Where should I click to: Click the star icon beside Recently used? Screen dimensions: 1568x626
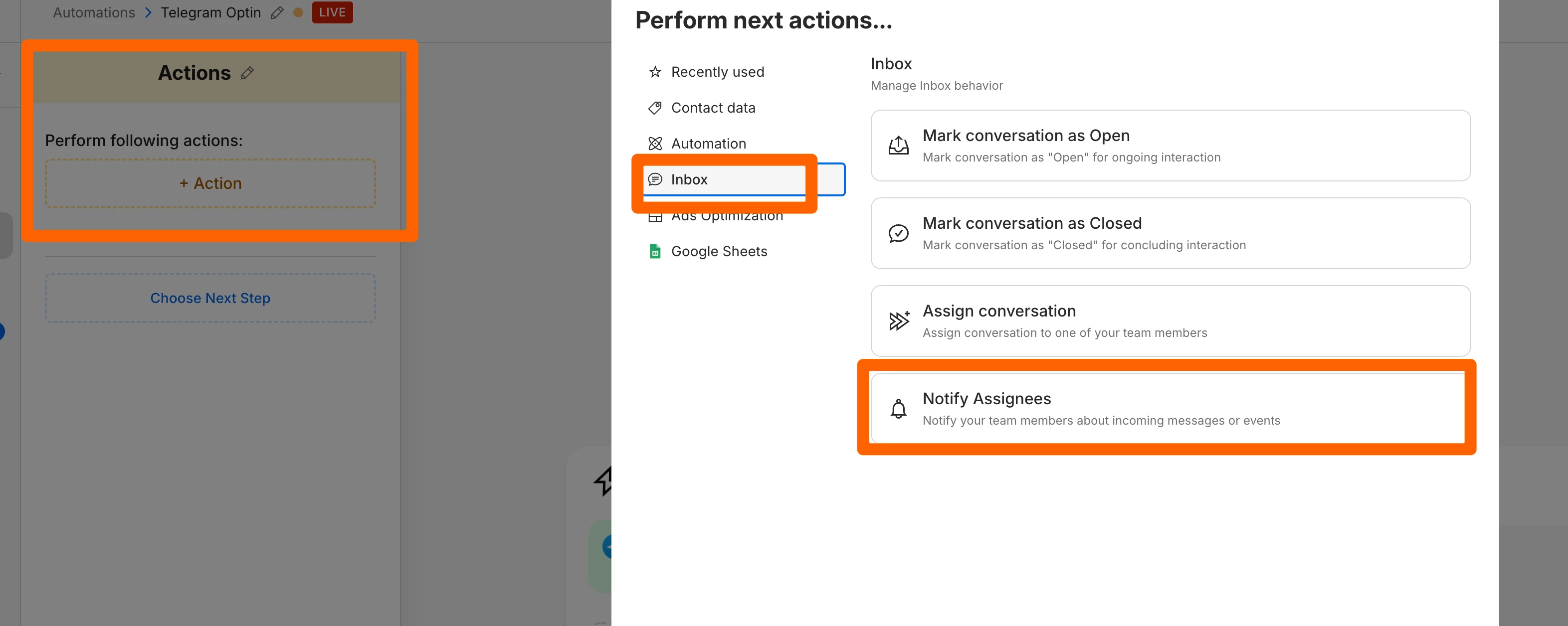[x=655, y=72]
